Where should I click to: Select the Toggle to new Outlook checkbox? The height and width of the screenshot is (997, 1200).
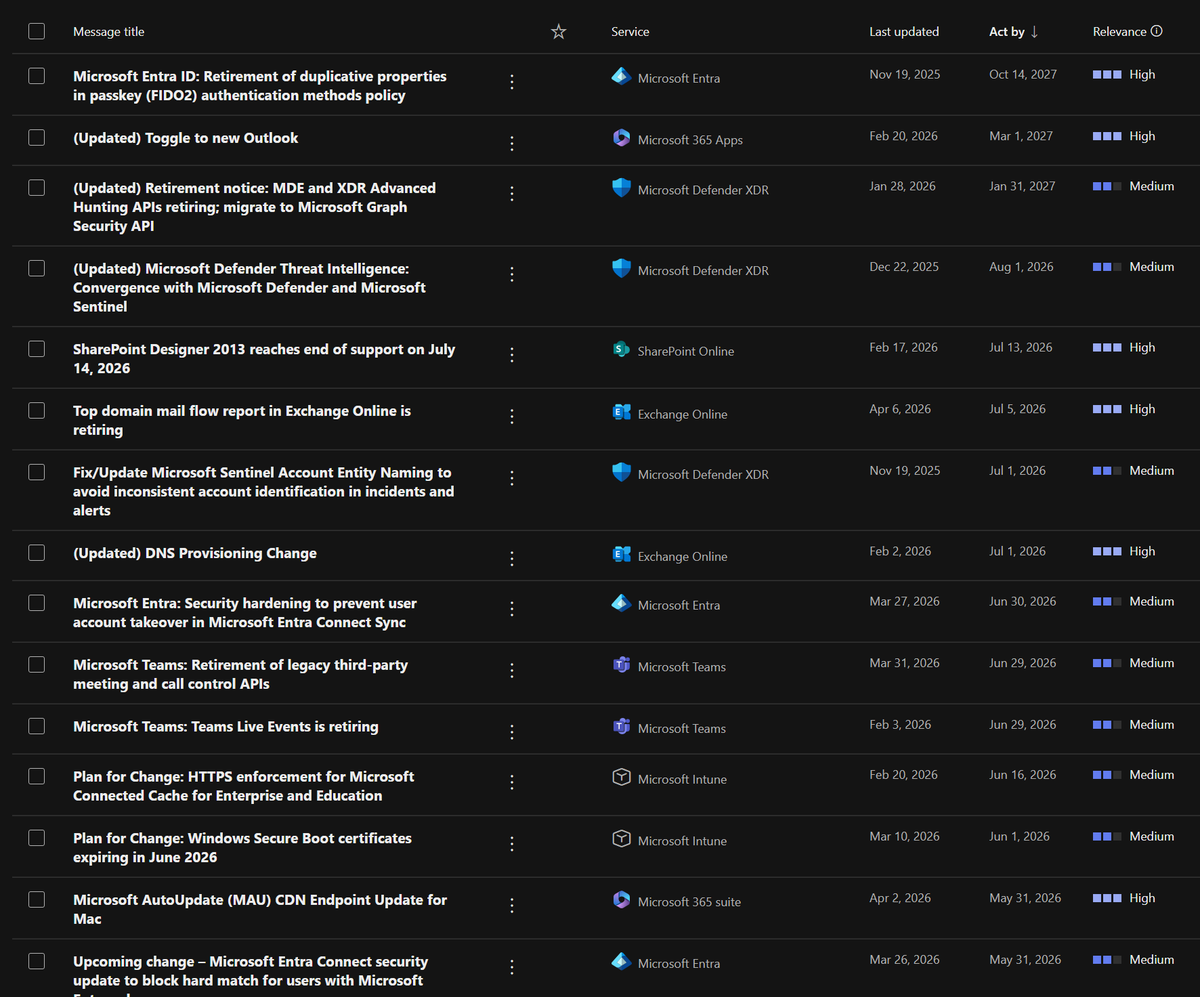click(x=37, y=138)
